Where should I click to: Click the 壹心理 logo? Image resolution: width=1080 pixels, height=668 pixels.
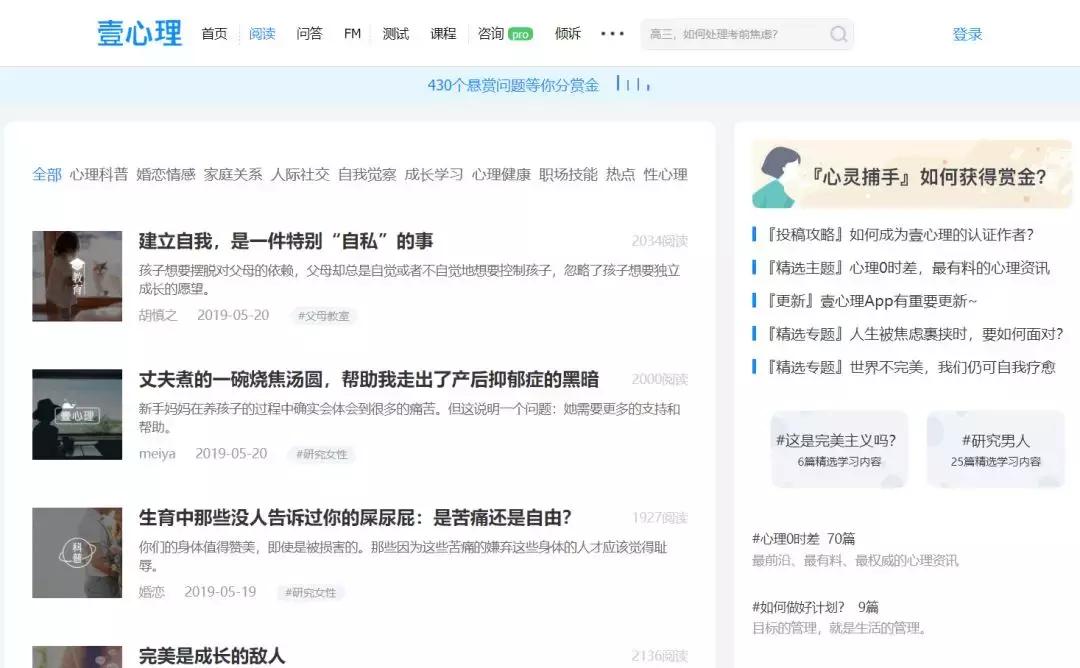(139, 32)
